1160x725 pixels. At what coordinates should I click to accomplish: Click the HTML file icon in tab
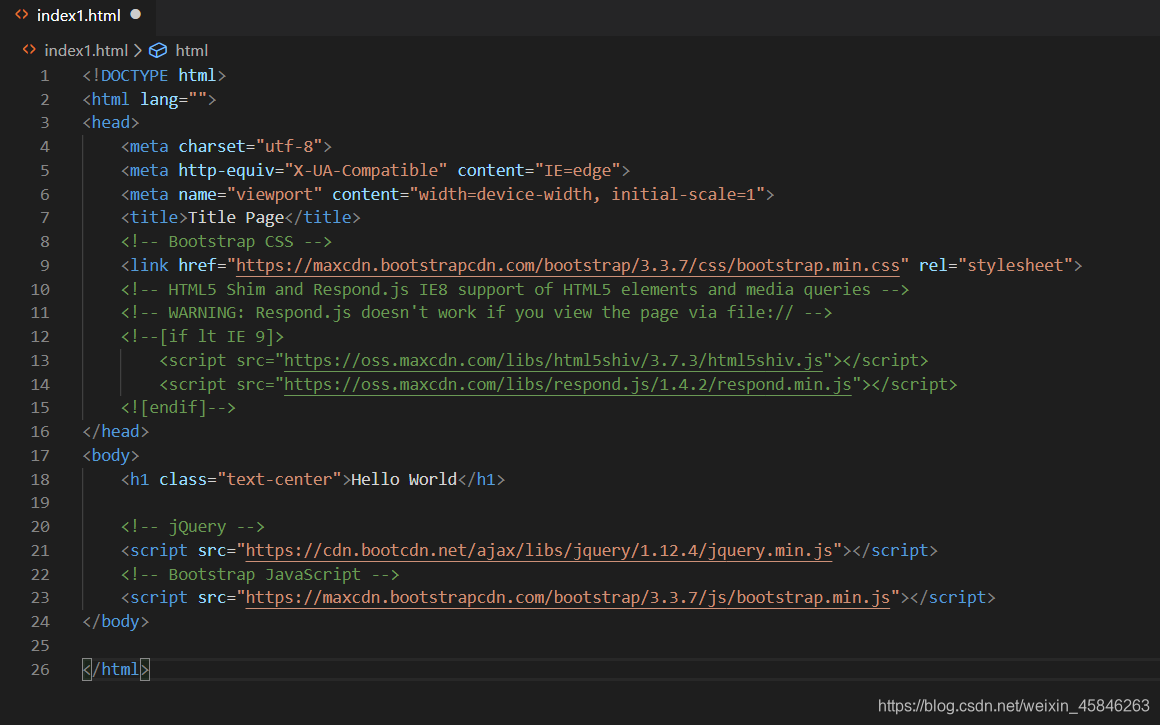[x=22, y=14]
